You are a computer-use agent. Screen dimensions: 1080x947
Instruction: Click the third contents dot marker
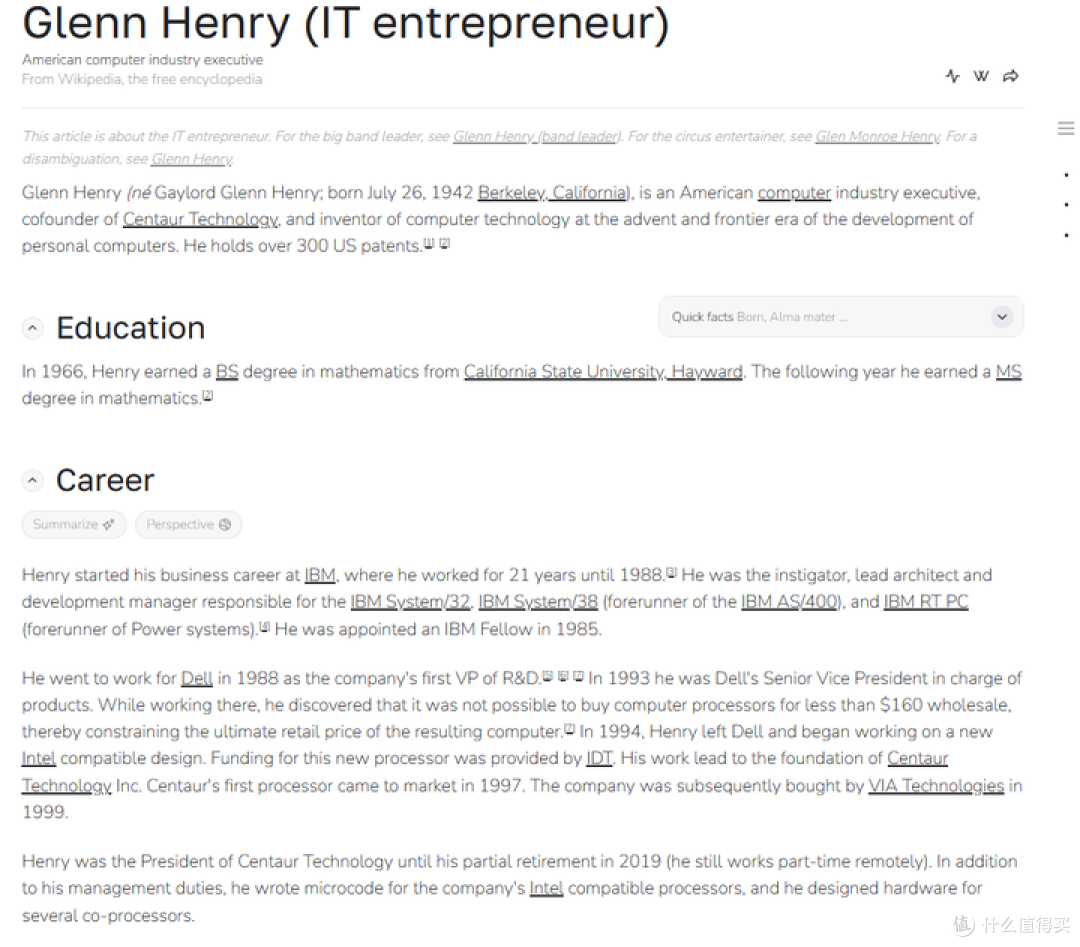tap(1066, 235)
